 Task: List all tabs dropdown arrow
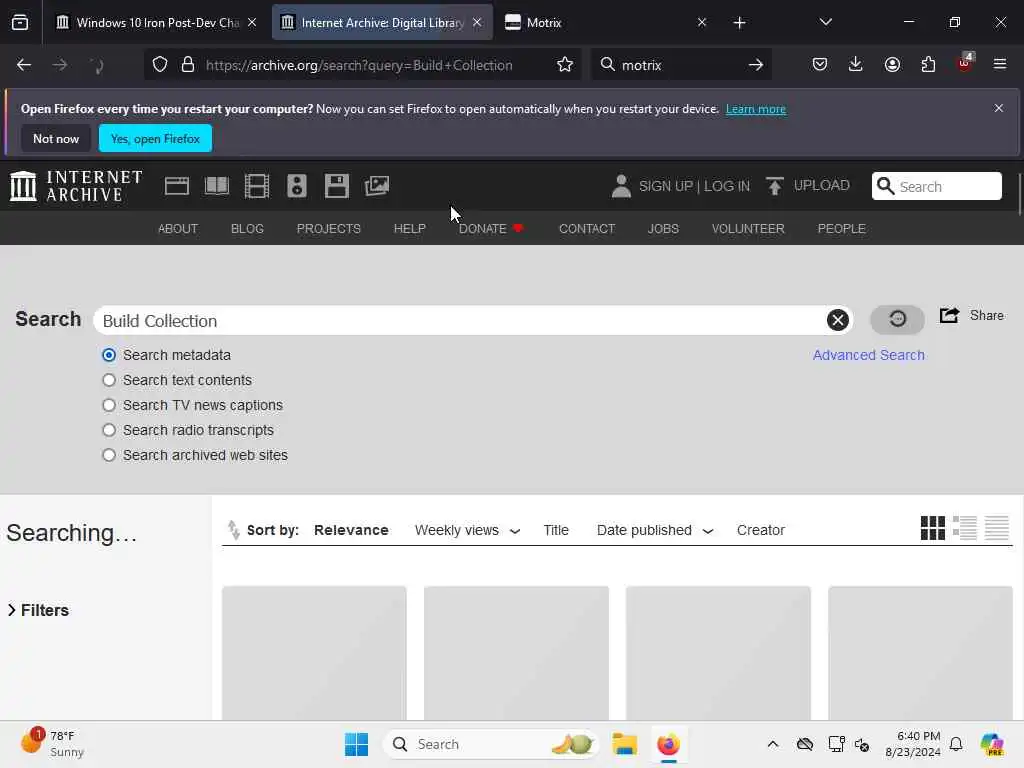point(825,22)
